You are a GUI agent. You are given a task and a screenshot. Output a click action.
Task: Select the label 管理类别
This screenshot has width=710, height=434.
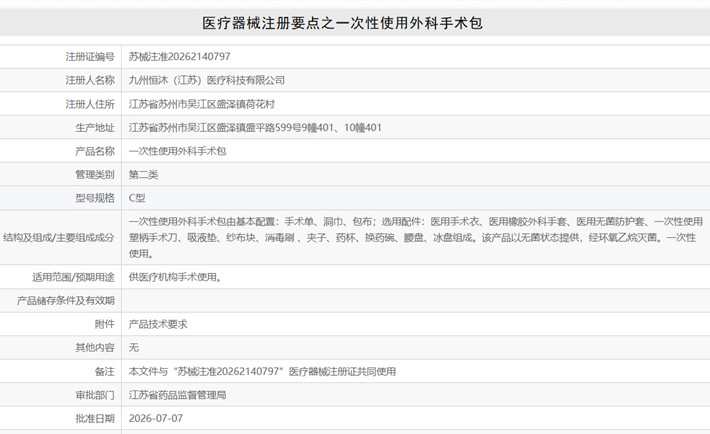pyautogui.click(x=95, y=174)
